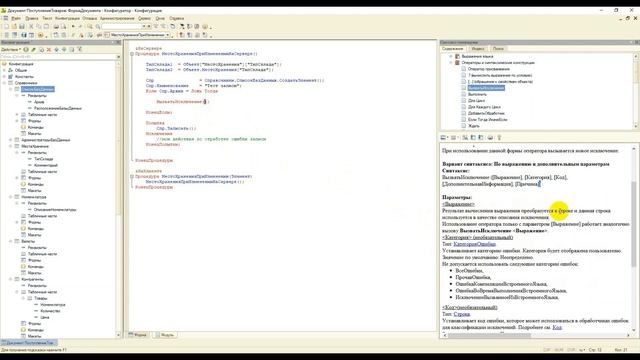Expand the Константы tree node

(x=4, y=77)
